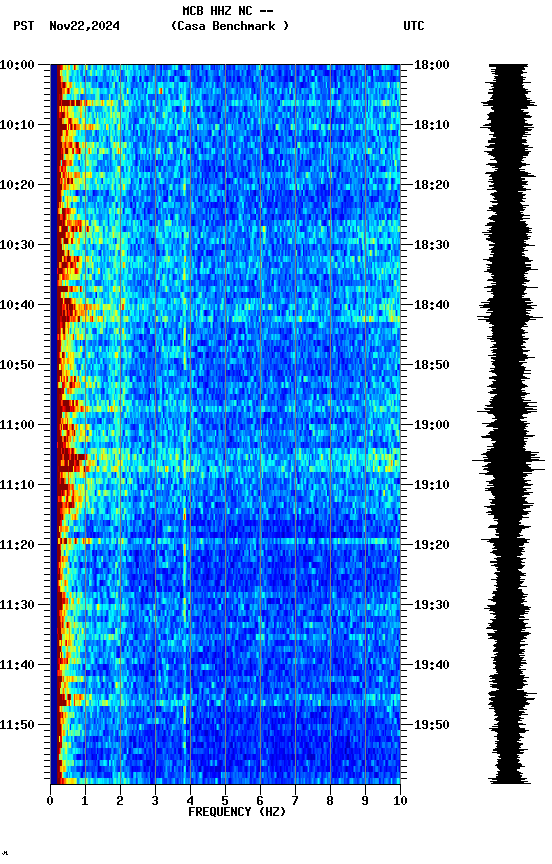Viewport: 552px width, 864px height.
Task: Click the frequency axis tick label 6
Action: click(x=260, y=801)
